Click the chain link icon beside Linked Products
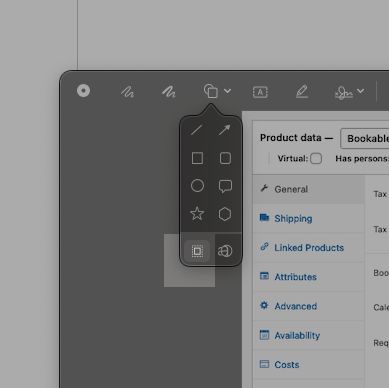 (x=264, y=247)
